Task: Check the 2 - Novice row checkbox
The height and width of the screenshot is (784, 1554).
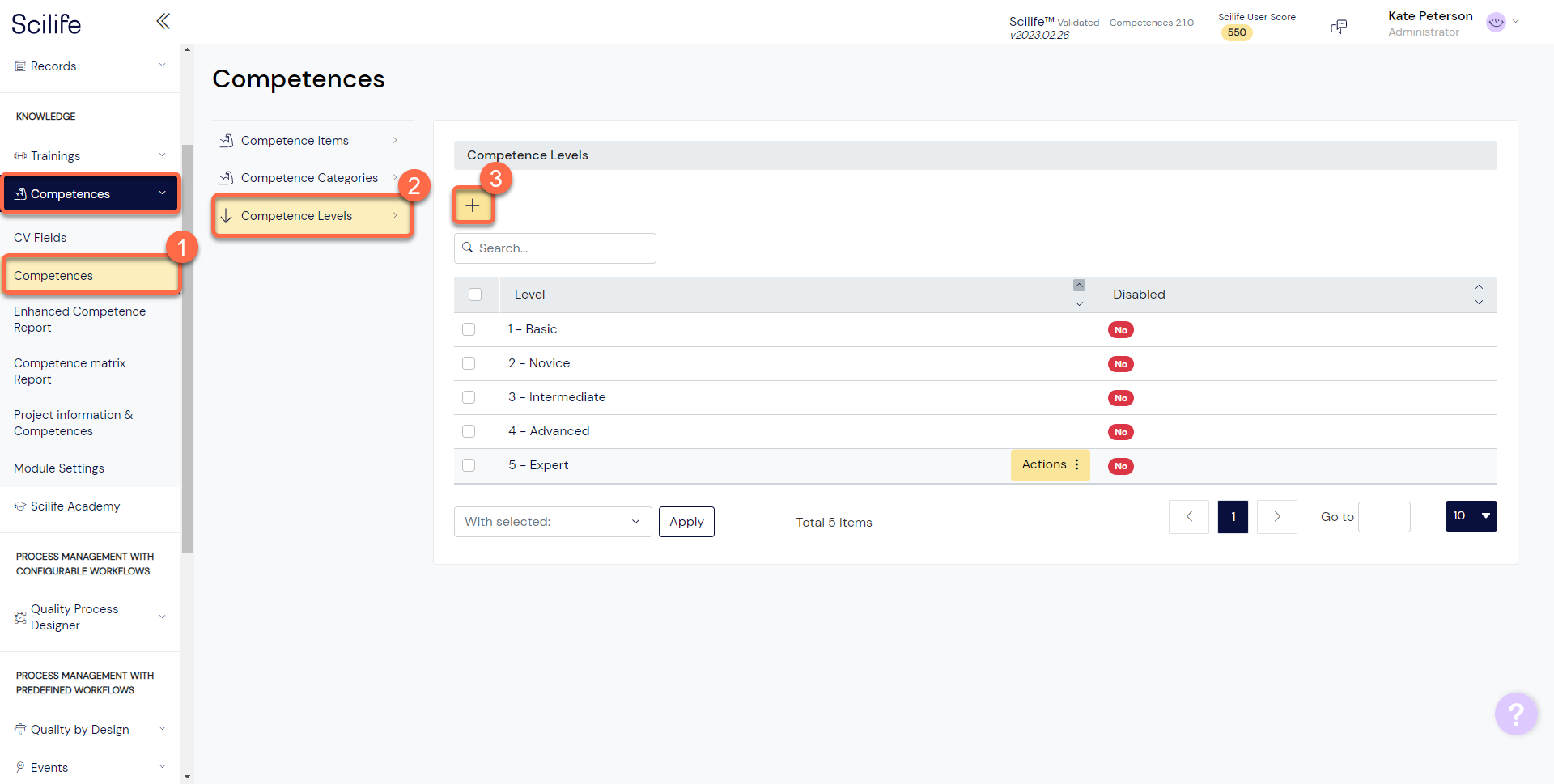Action: pyautogui.click(x=469, y=363)
